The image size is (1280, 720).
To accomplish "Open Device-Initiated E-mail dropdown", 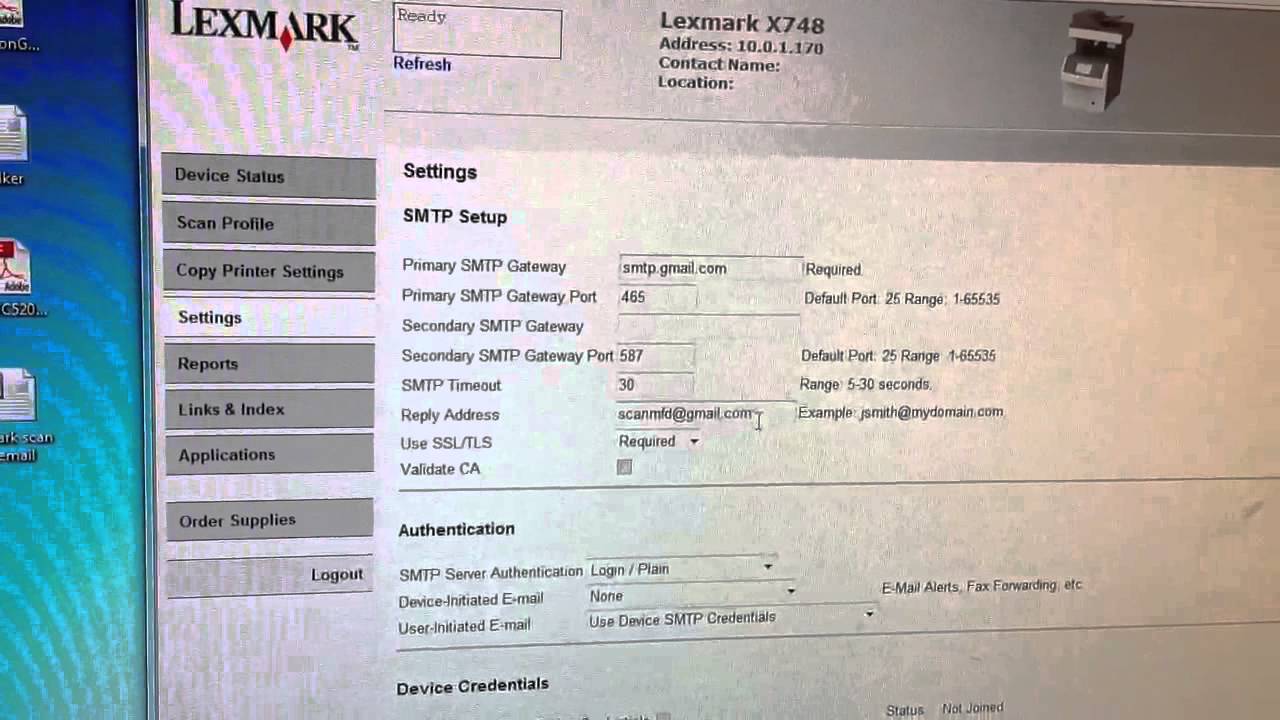I will point(692,594).
